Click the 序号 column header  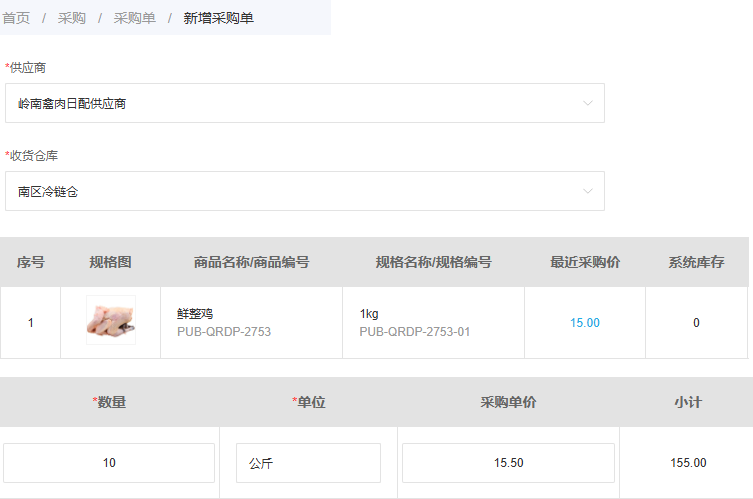pyautogui.click(x=31, y=262)
